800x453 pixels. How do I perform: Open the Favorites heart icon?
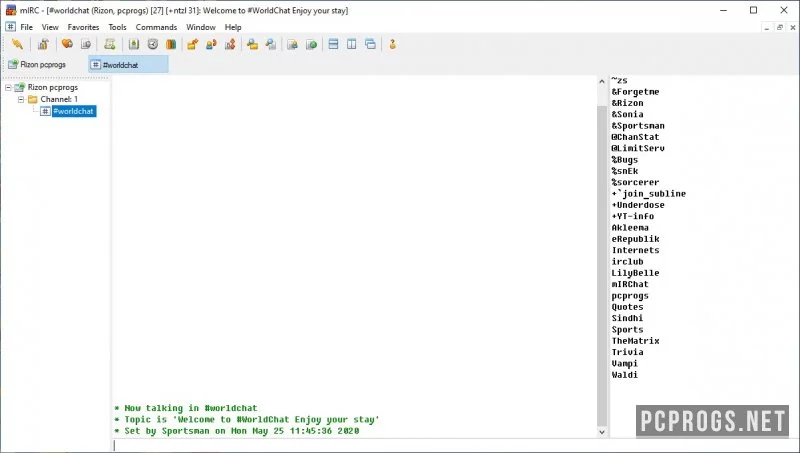tap(67, 44)
